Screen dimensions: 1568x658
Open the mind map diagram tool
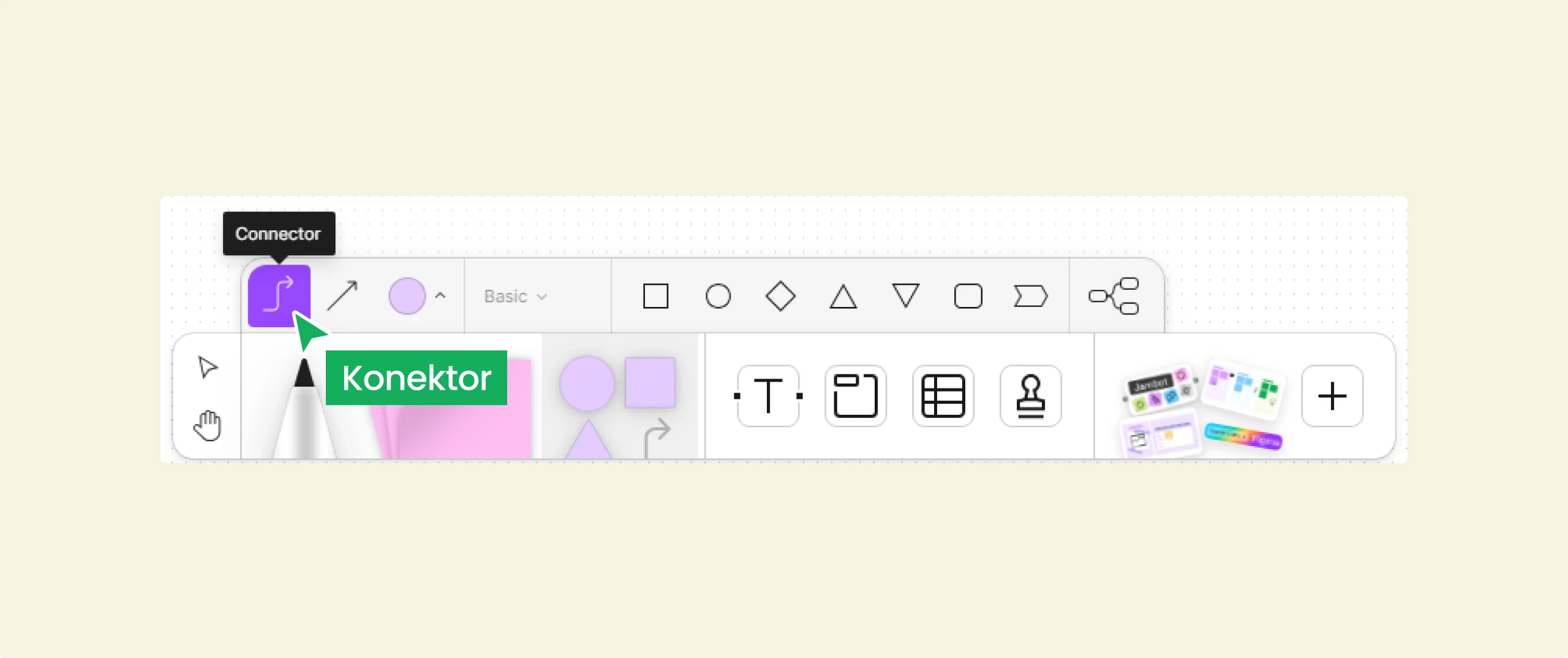point(1114,296)
